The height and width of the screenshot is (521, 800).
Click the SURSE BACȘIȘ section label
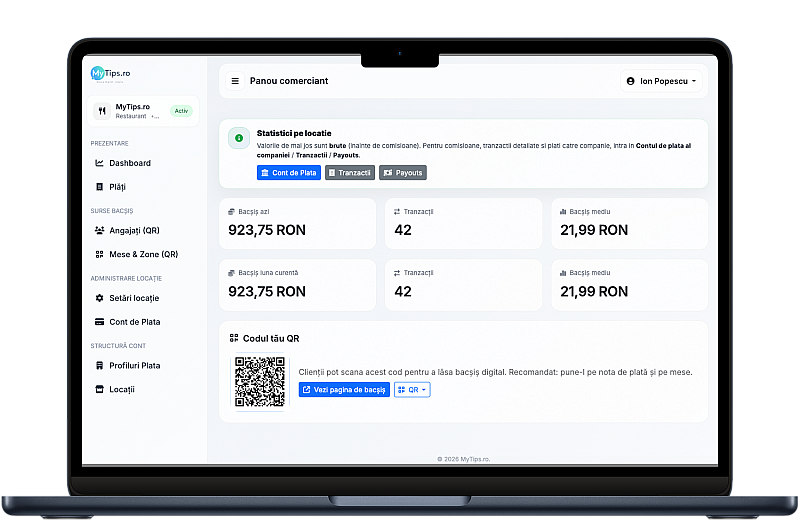tap(112, 211)
